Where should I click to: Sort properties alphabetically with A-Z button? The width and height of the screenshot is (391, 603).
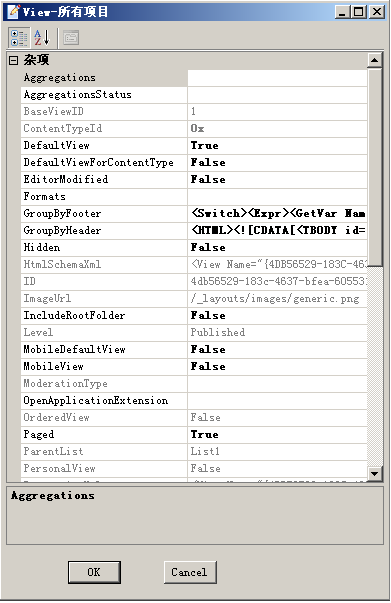[x=42, y=38]
